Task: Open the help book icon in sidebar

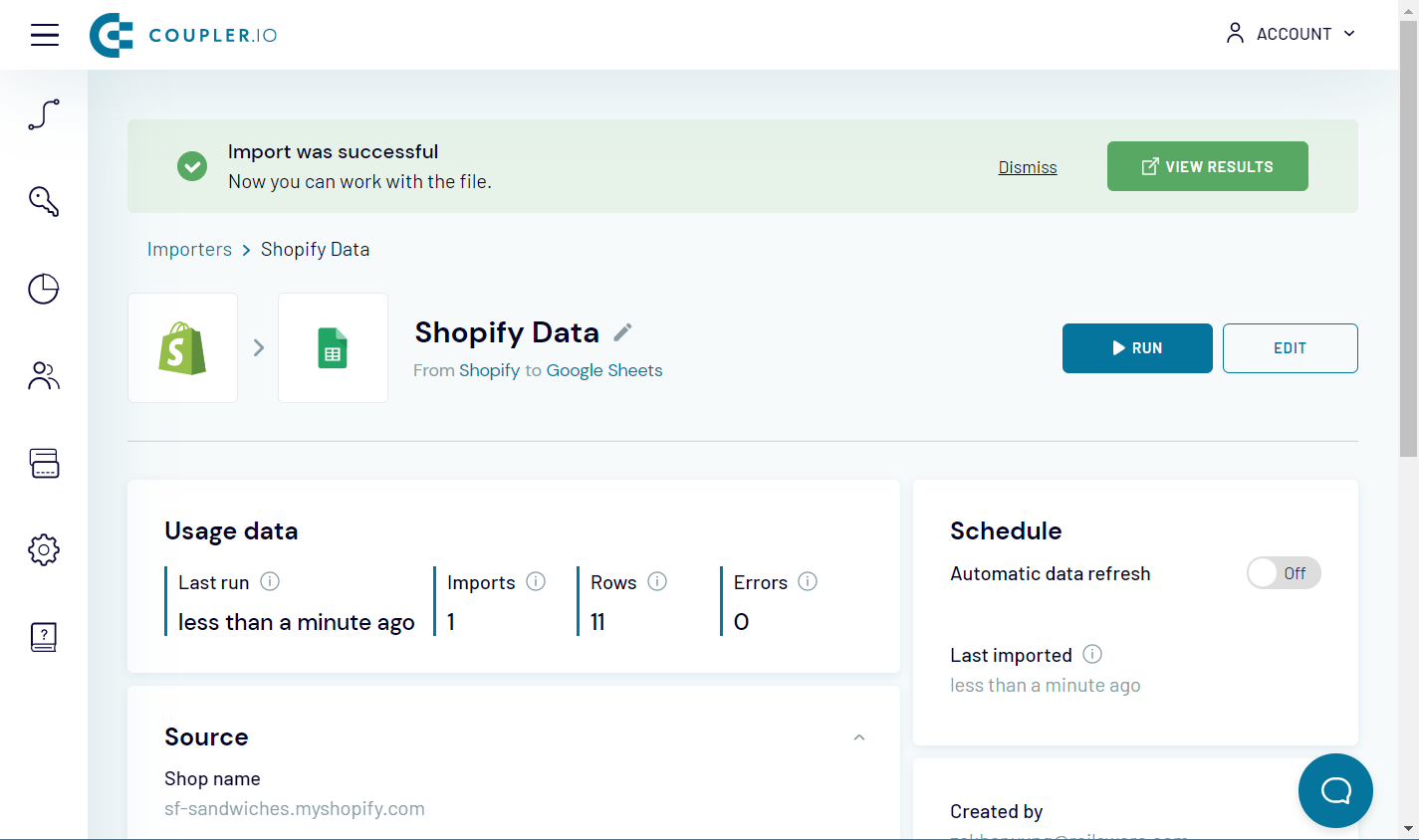Action: [44, 637]
